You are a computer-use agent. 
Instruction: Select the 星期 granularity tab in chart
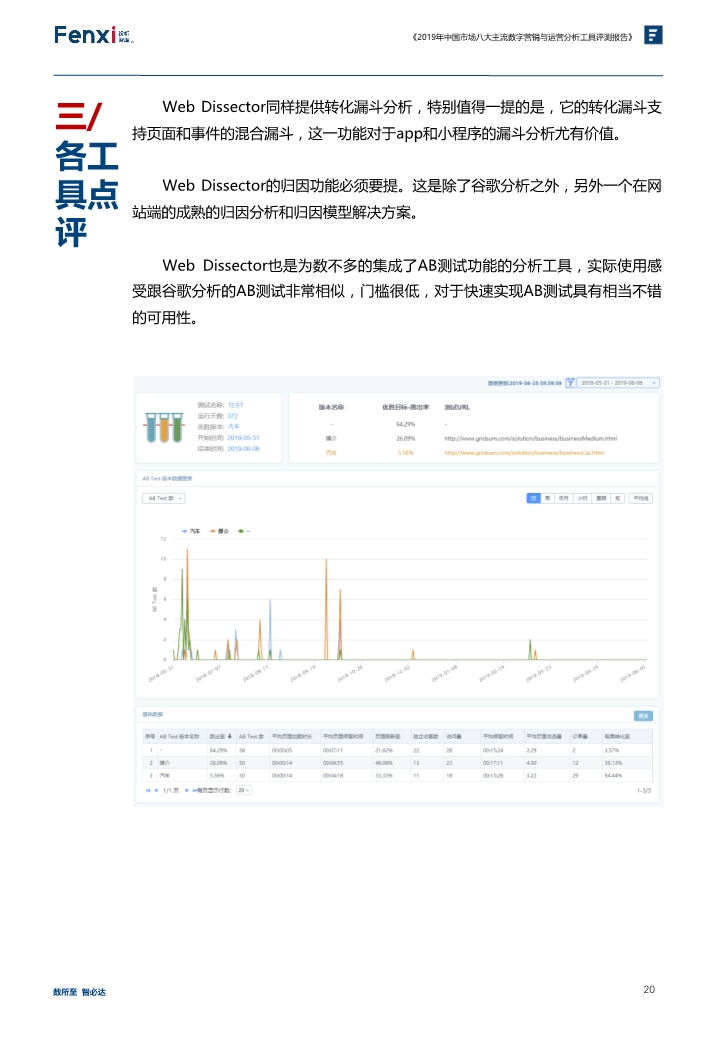pos(601,498)
